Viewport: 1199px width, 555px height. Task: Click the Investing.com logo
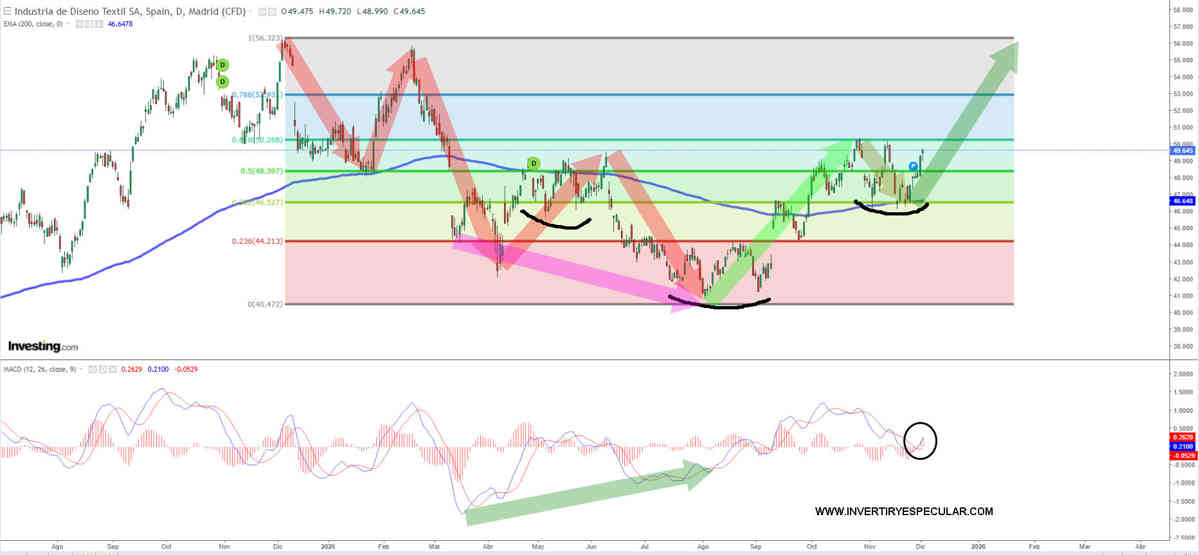[43, 346]
